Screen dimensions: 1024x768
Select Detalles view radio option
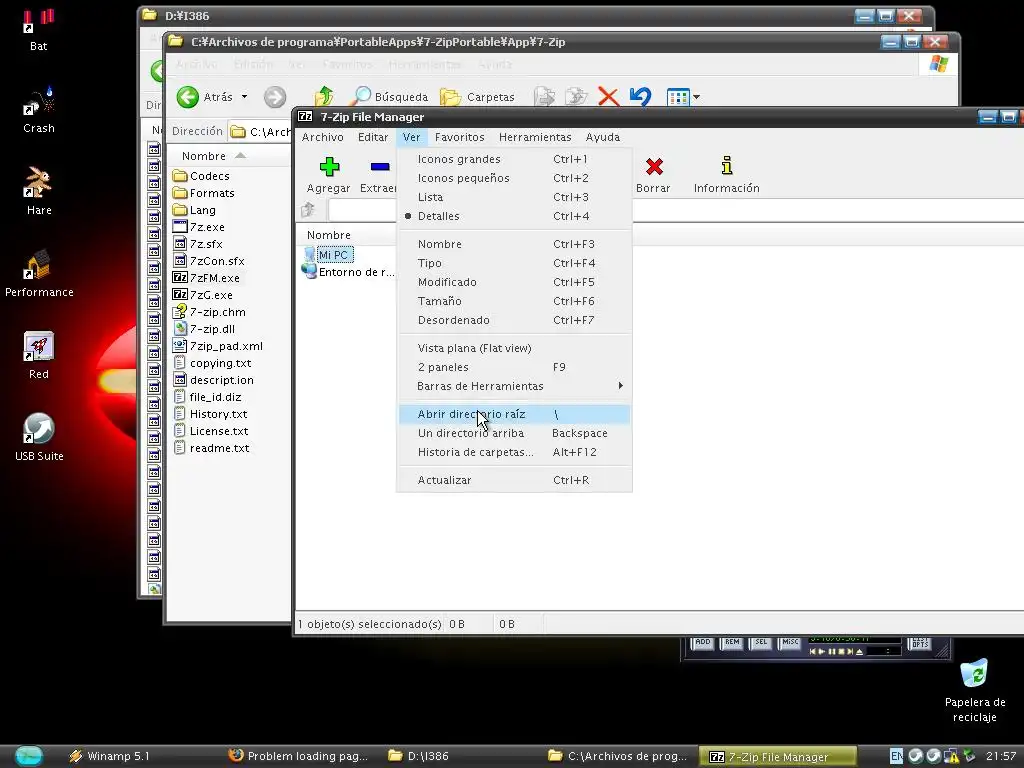(515, 216)
